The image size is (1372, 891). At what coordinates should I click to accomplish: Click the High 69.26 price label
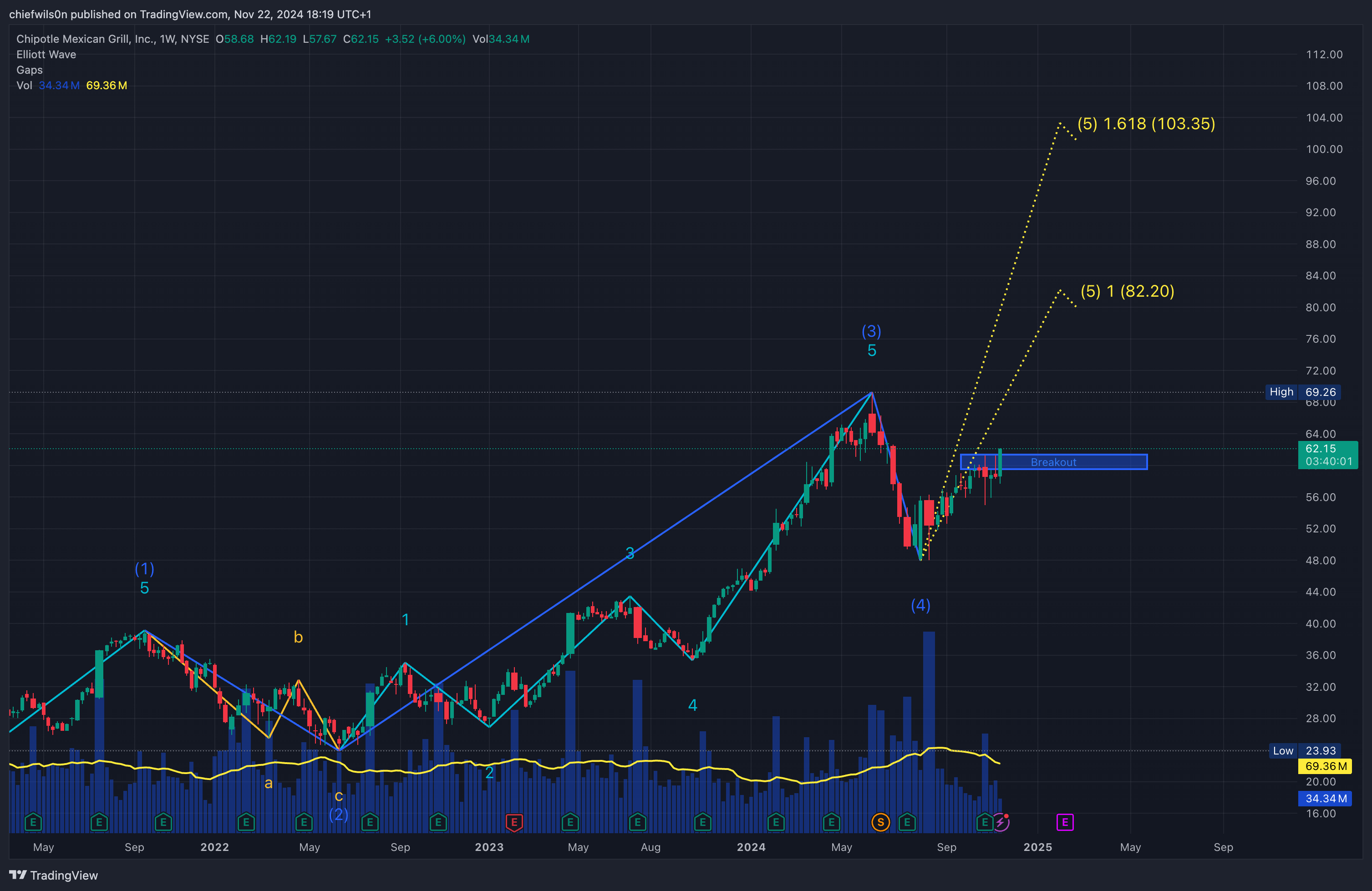[1303, 392]
